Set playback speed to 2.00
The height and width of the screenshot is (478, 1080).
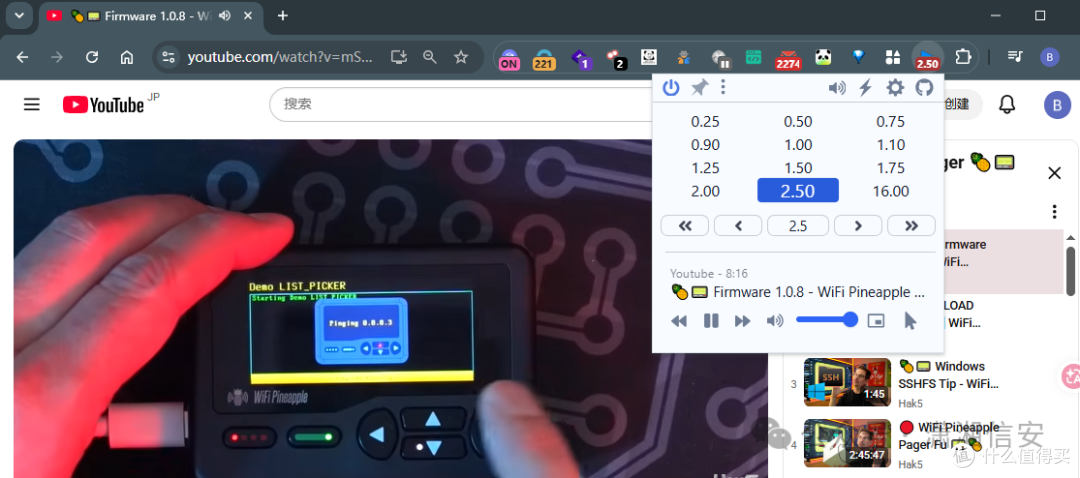pyautogui.click(x=705, y=191)
